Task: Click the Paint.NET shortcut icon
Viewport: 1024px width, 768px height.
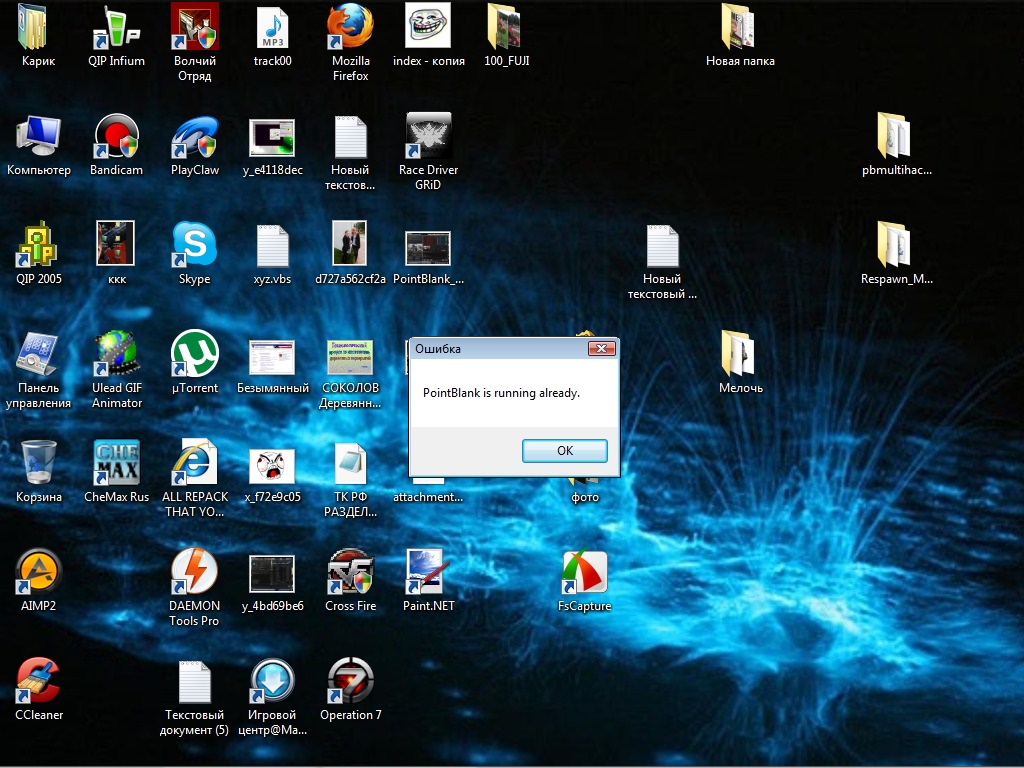Action: 428,571
